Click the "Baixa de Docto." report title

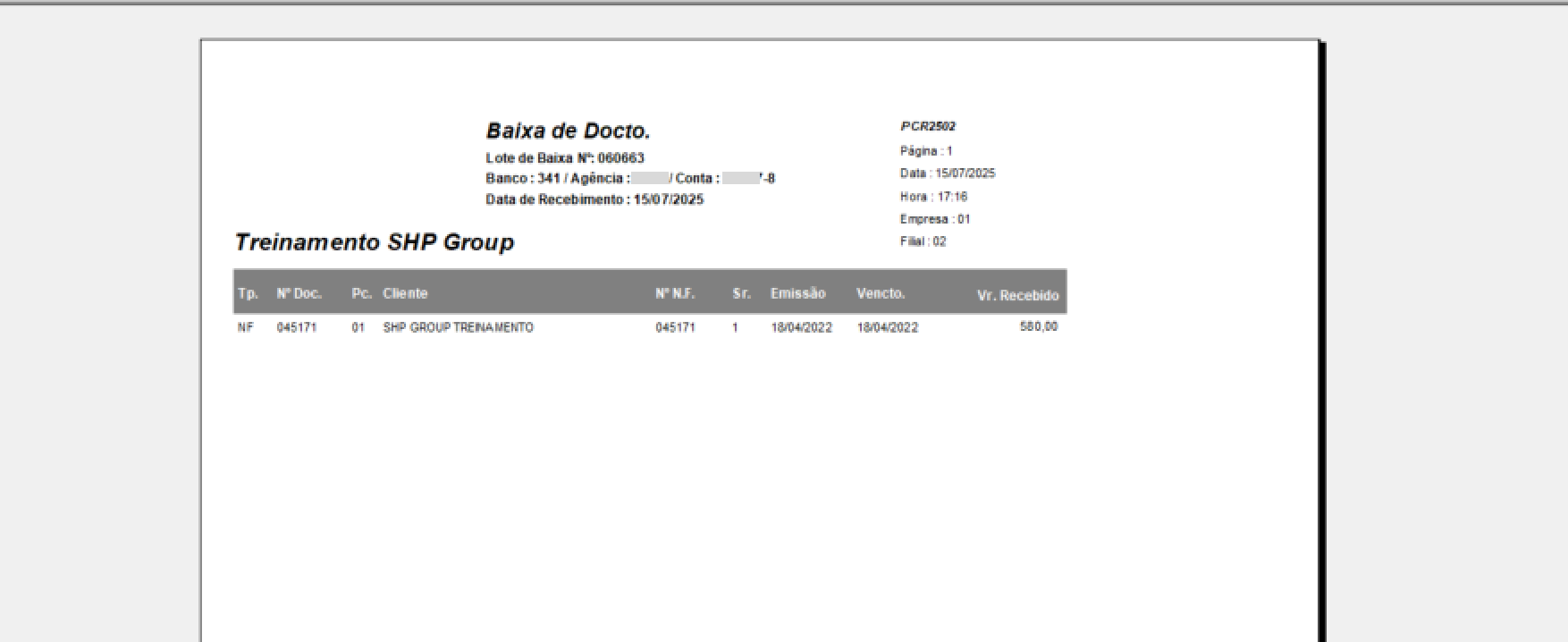pyautogui.click(x=568, y=131)
